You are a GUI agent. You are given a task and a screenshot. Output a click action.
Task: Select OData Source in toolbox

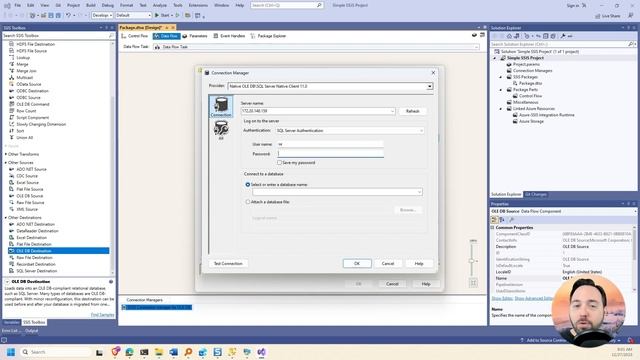tap(29, 84)
